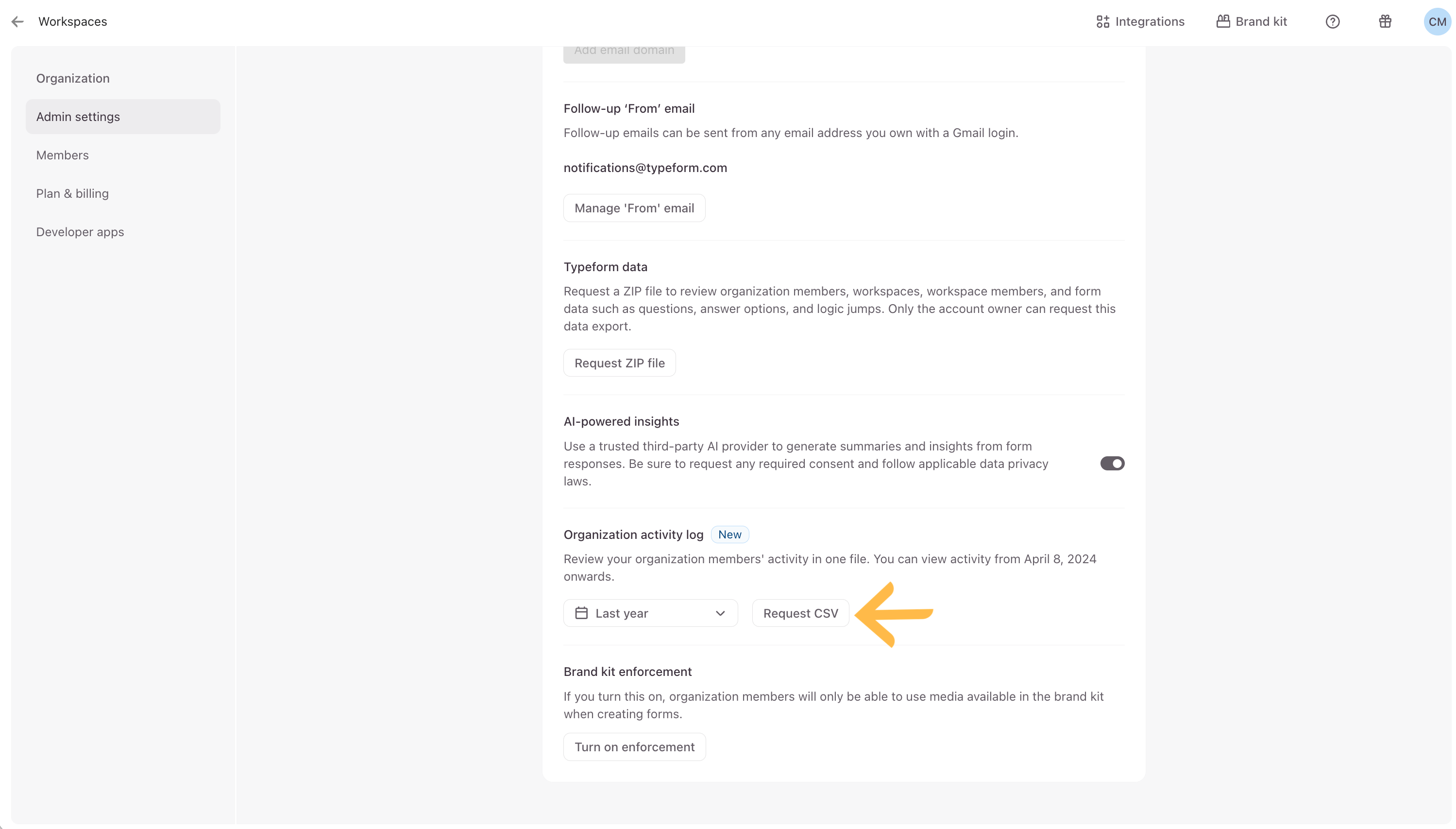The height and width of the screenshot is (829, 1456).
Task: Open the Organization settings section
Action: (x=73, y=79)
